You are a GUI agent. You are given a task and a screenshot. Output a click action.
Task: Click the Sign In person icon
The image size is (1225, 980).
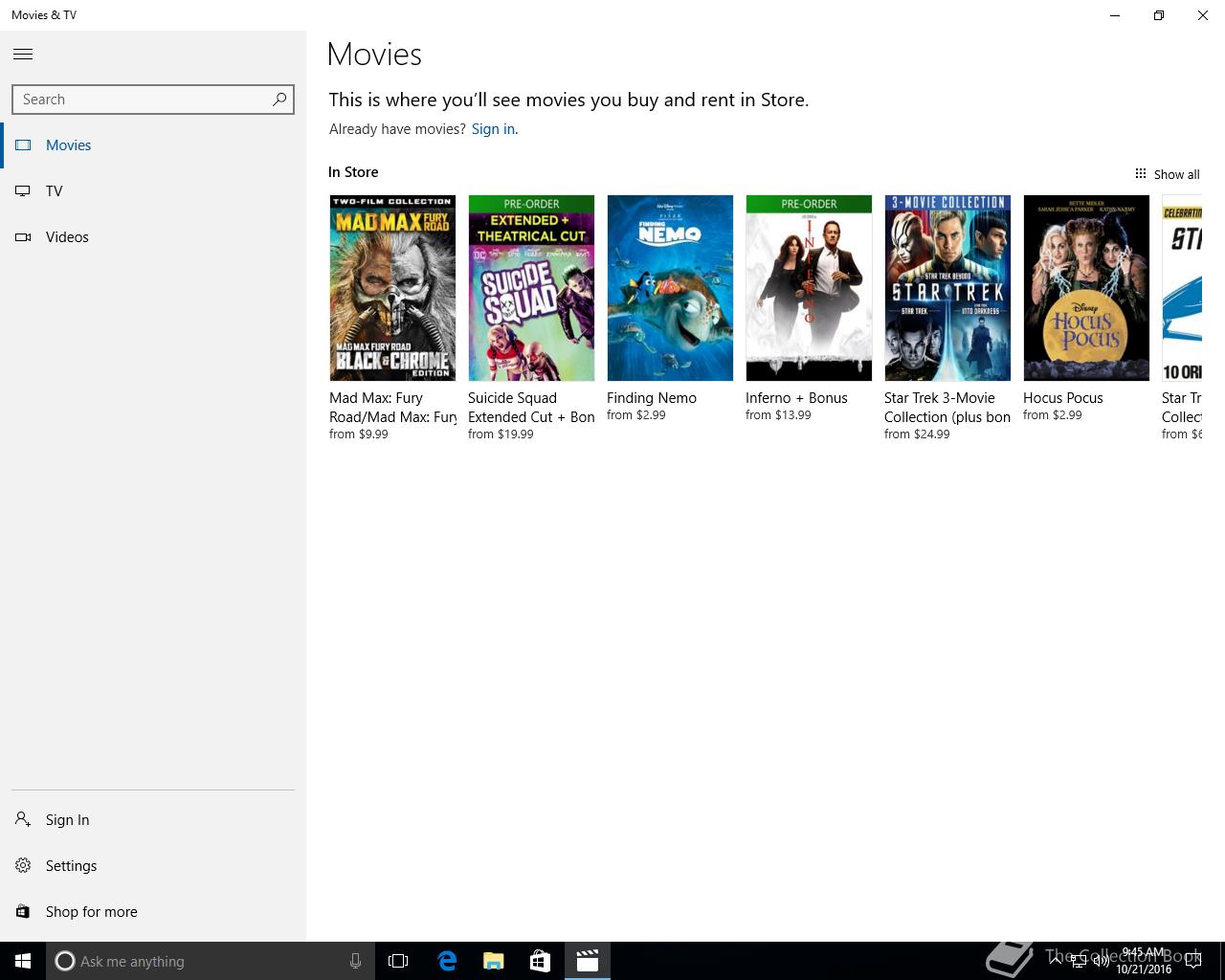coord(23,819)
